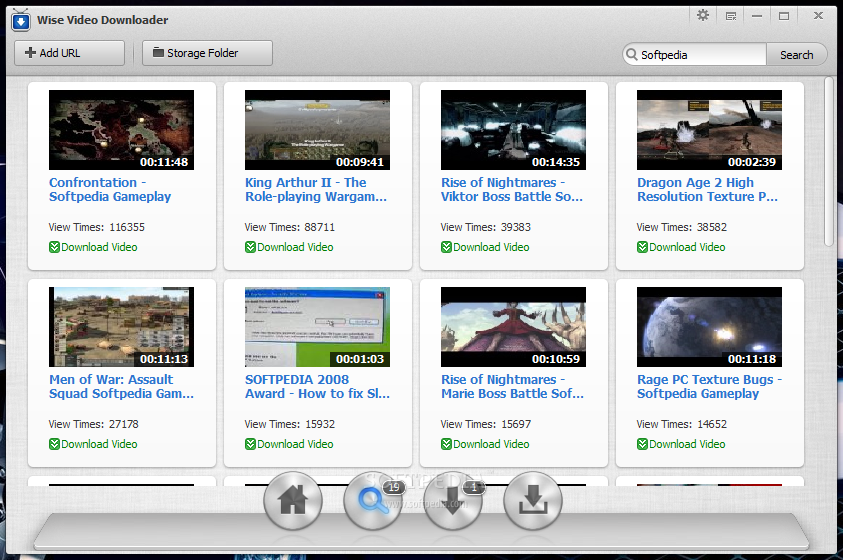843x560 pixels.
Task: Download Video for Confrontation gameplay
Action: click(x=93, y=247)
